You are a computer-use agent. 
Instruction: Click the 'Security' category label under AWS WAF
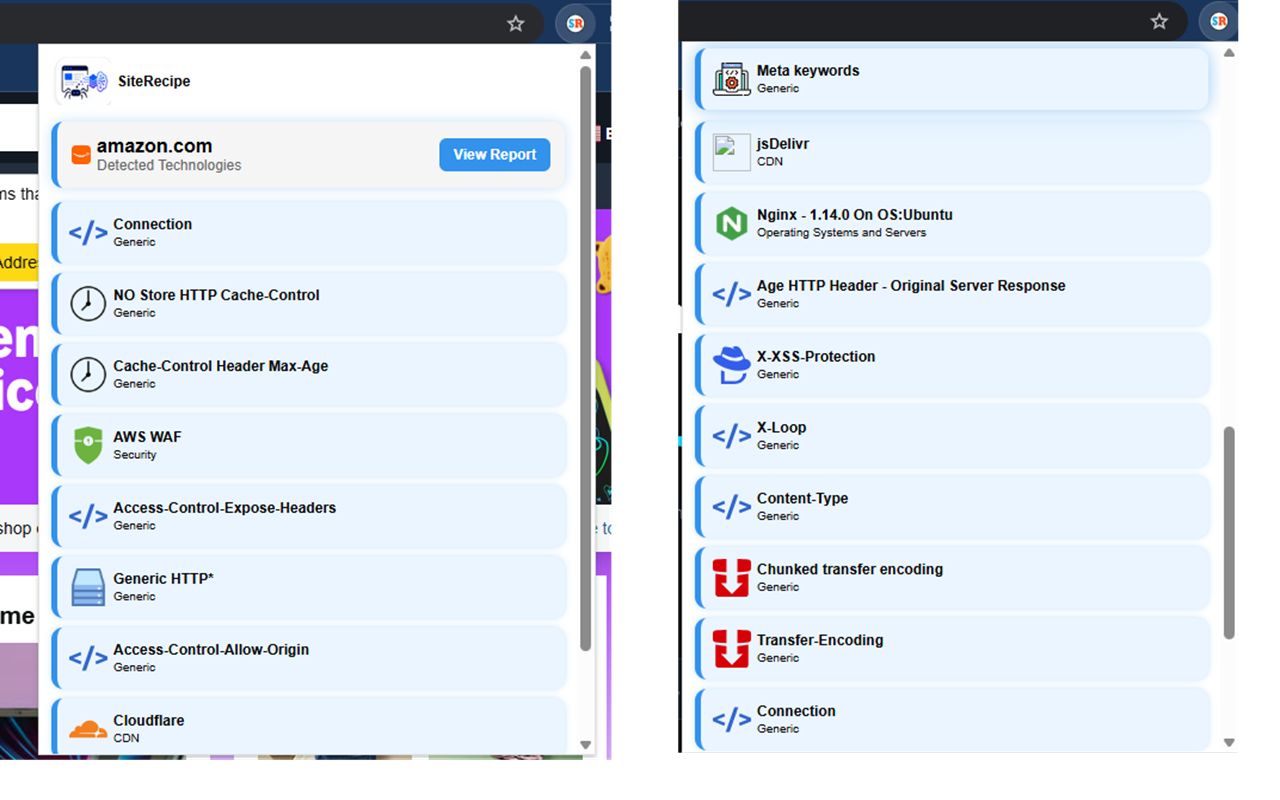pos(135,455)
